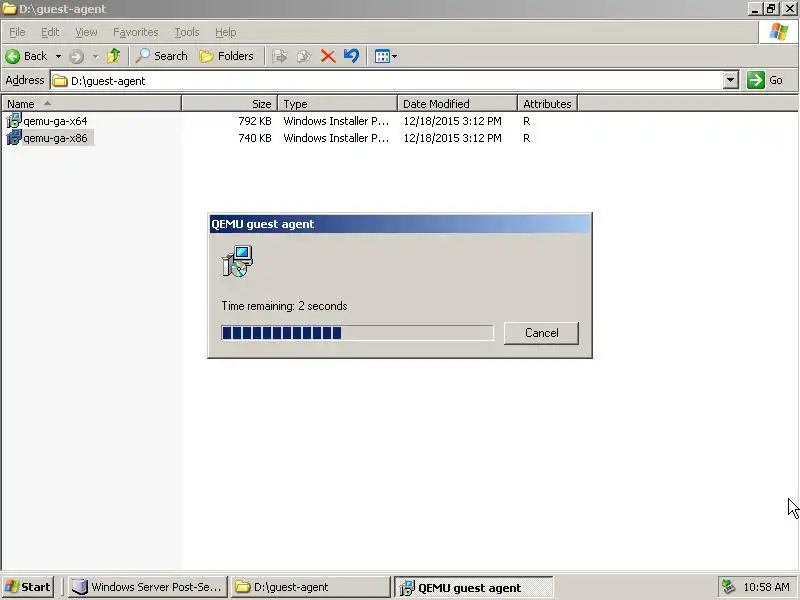Restore down the Explorer window
The width and height of the screenshot is (800, 600).
(x=771, y=9)
